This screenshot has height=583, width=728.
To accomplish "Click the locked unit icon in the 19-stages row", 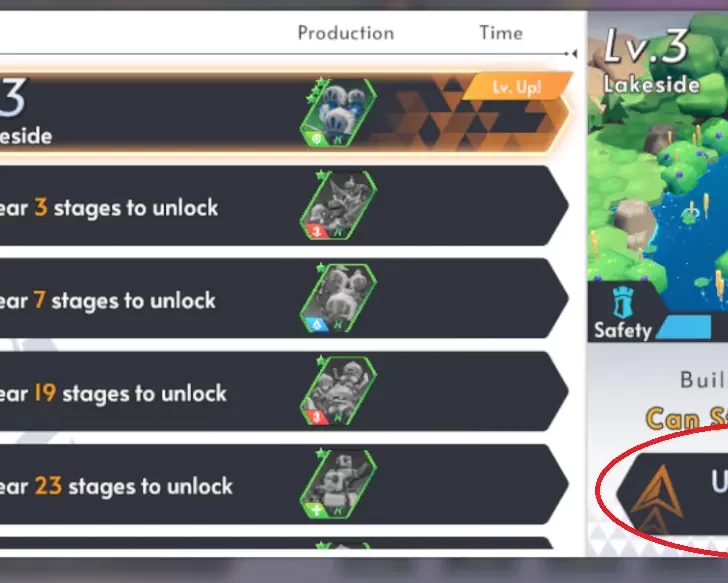I will coord(338,391).
